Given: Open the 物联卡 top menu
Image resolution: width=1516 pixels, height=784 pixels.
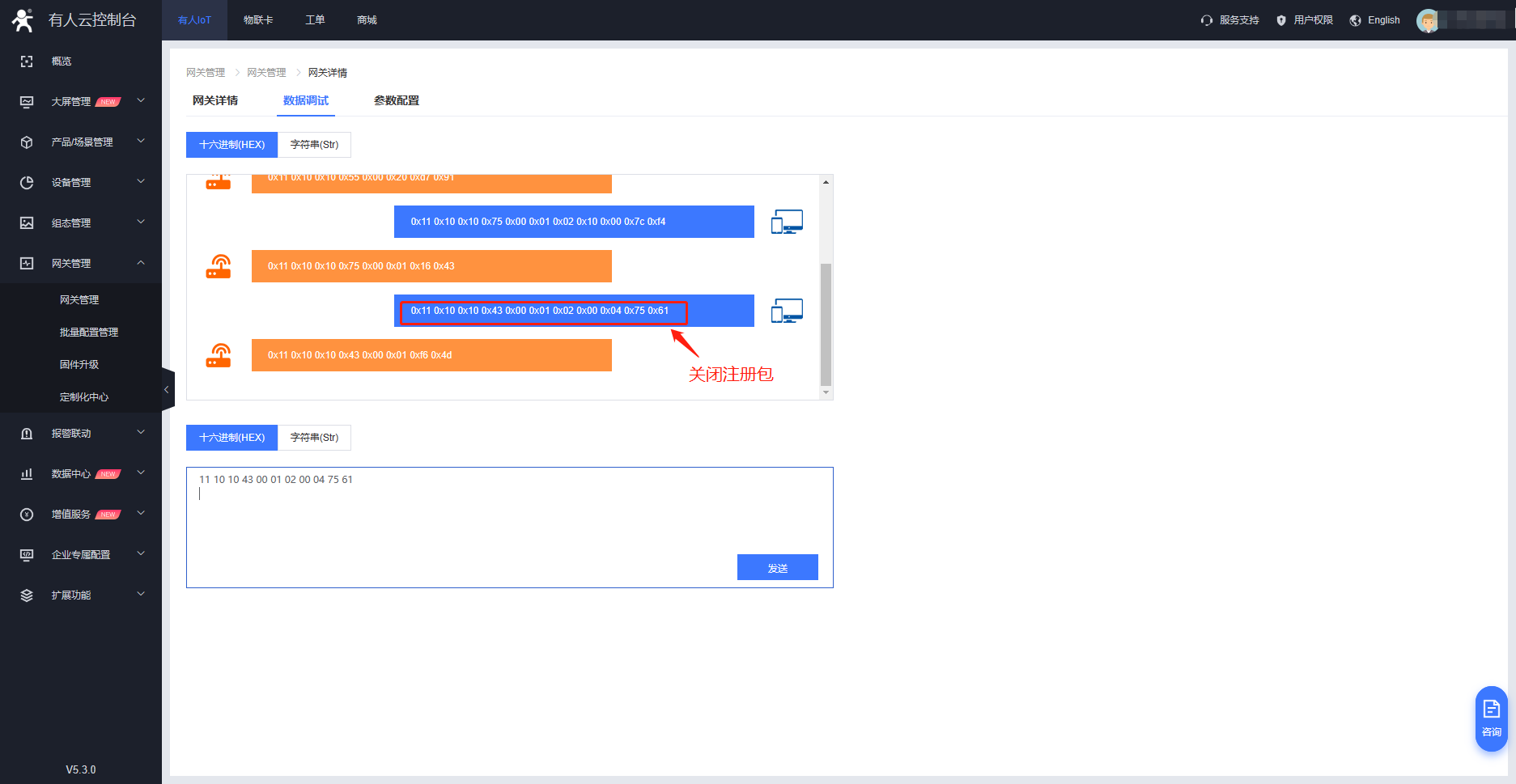Looking at the screenshot, I should [x=258, y=20].
